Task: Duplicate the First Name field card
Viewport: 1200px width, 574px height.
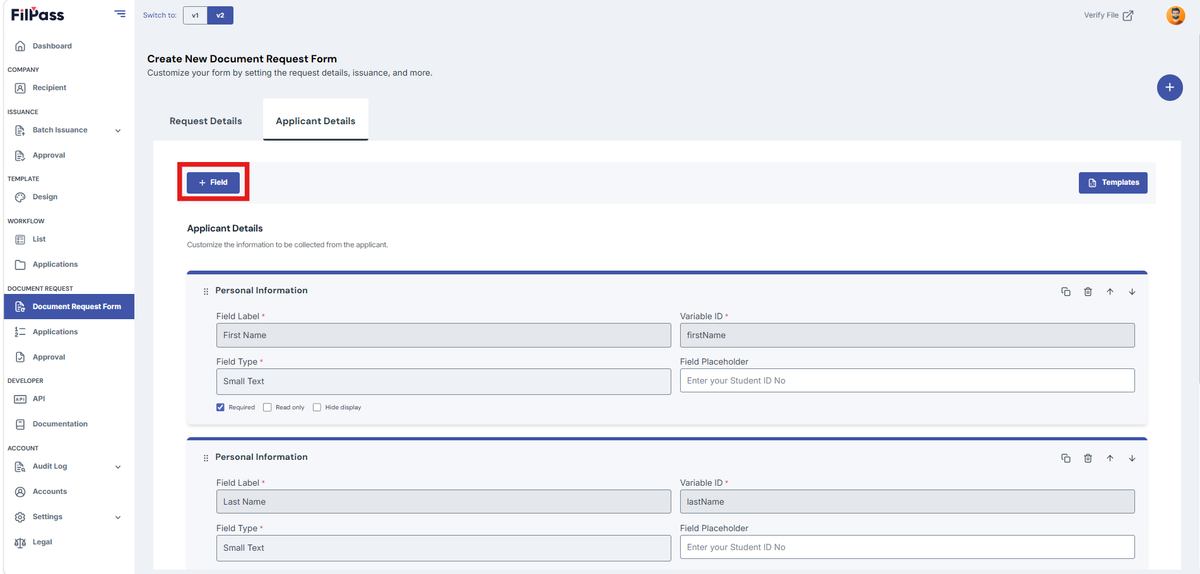Action: (1066, 291)
